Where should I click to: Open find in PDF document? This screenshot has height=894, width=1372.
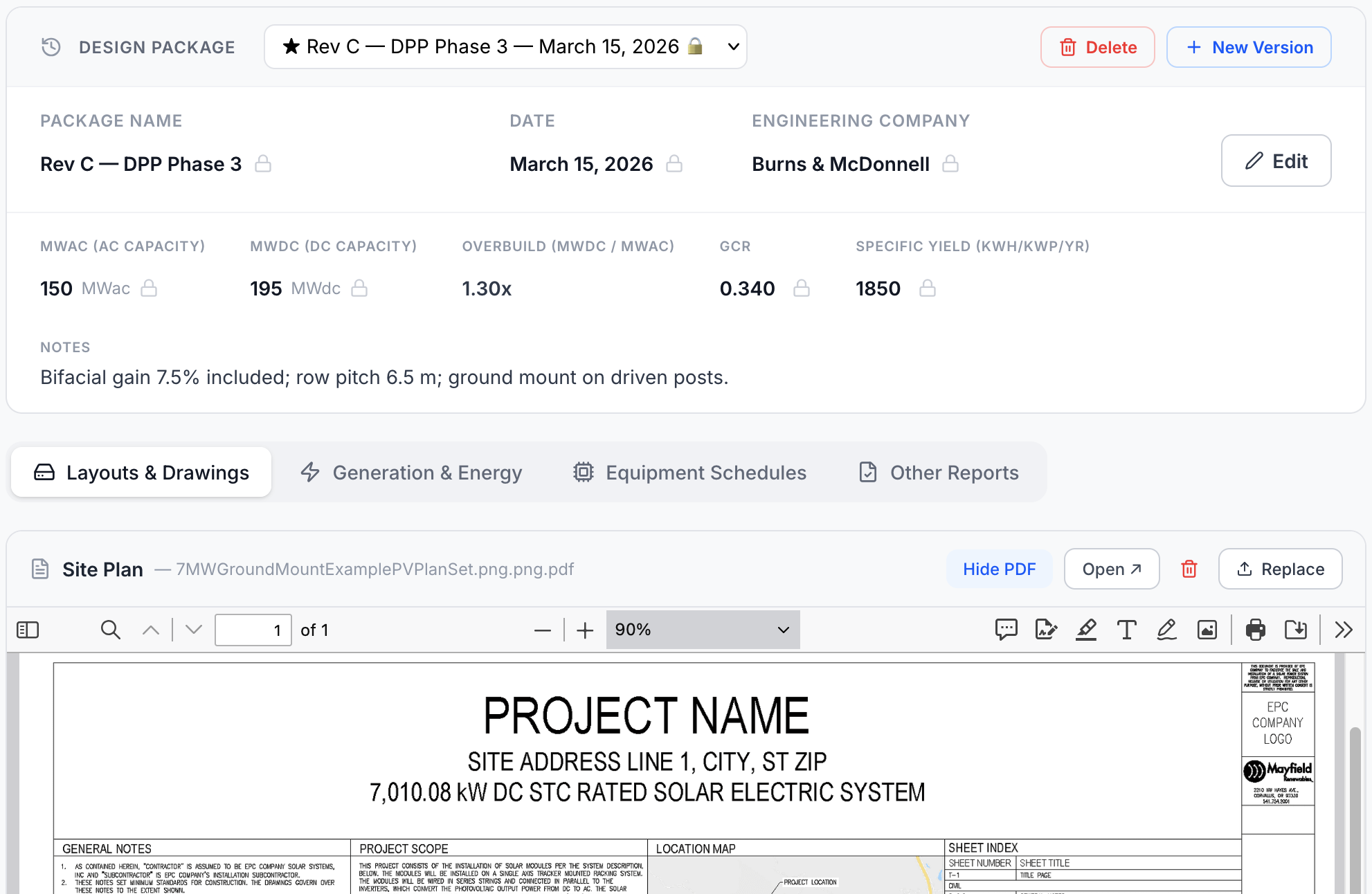111,630
